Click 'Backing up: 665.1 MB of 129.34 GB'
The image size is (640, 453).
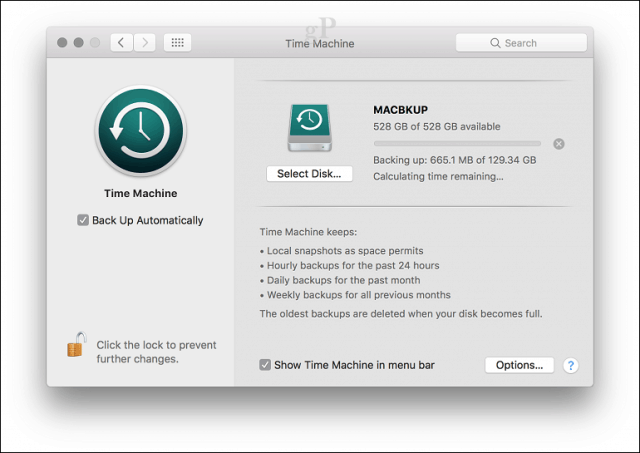tap(455, 160)
